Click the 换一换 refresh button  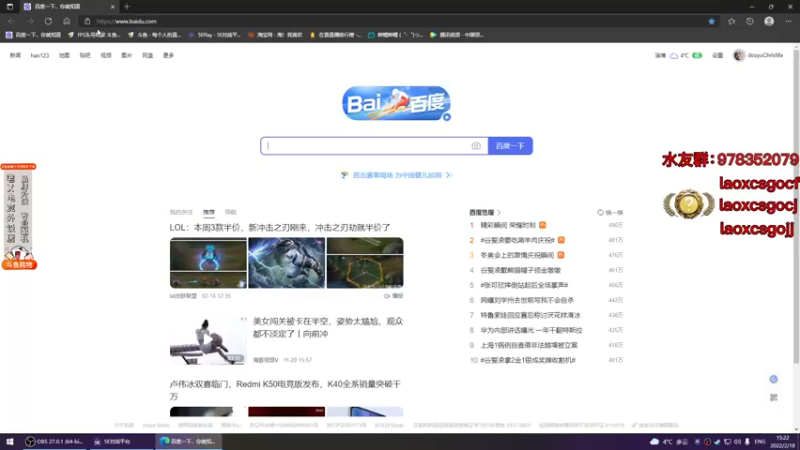610,212
